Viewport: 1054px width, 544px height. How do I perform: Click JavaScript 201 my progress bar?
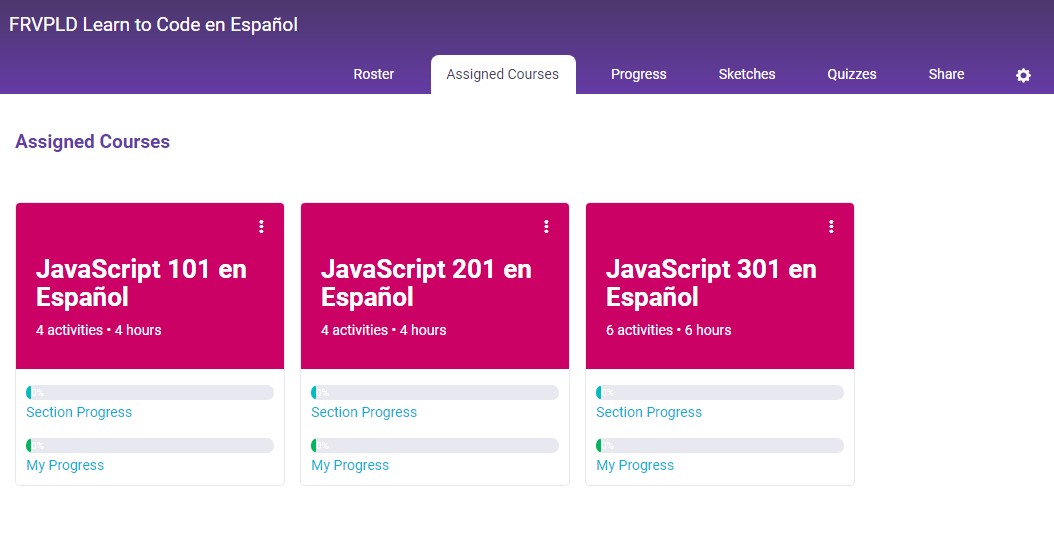tap(435, 445)
